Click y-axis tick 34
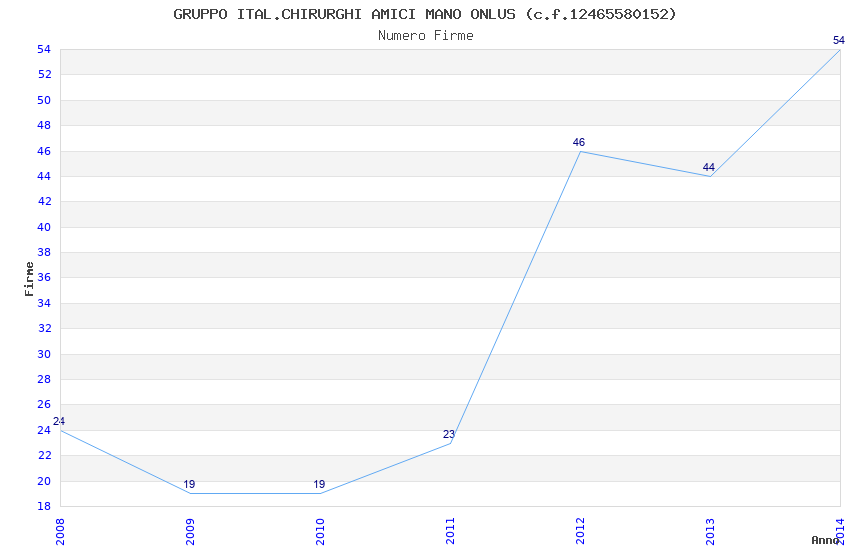Image resolution: width=850 pixels, height=550 pixels. [44, 303]
